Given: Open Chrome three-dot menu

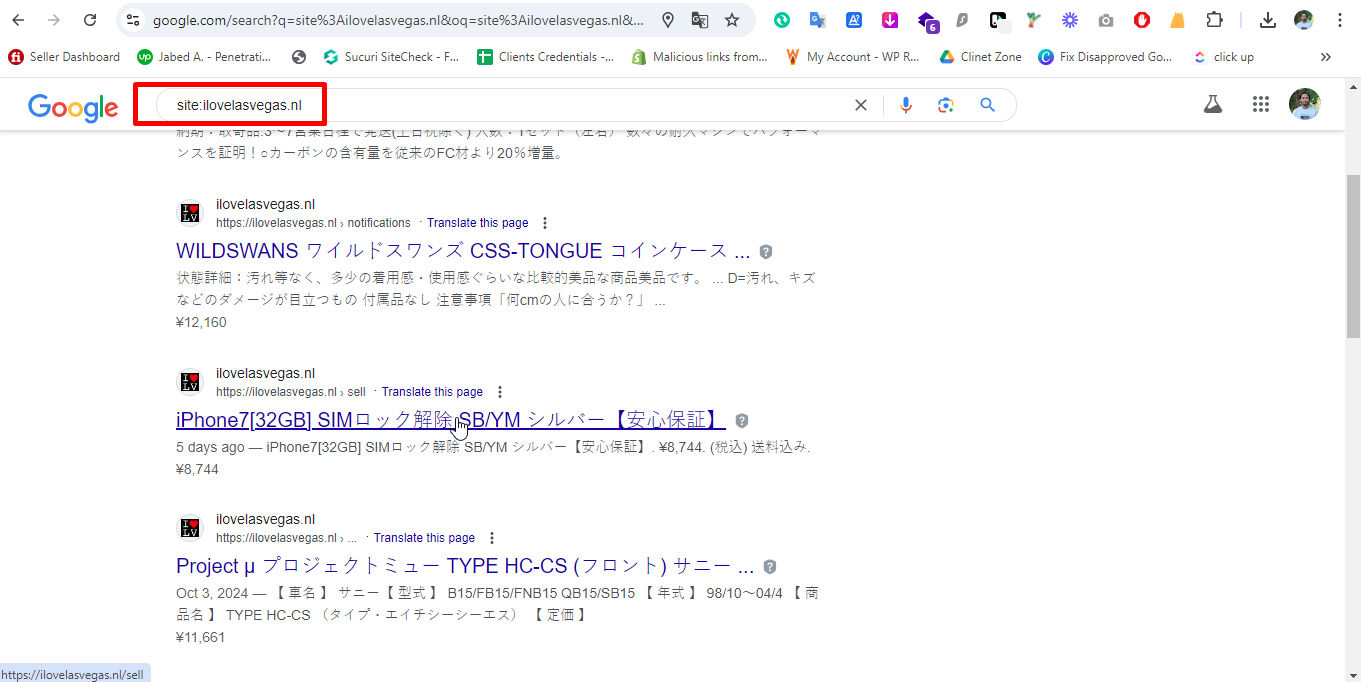Looking at the screenshot, I should point(1339,20).
